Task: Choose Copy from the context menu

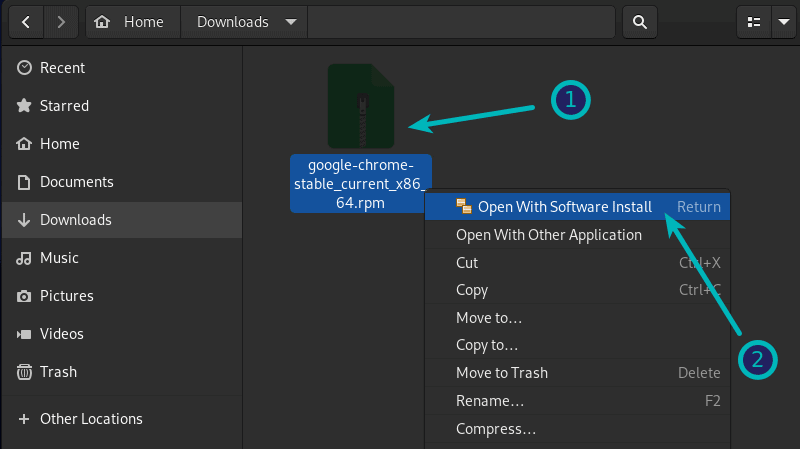Action: [472, 291]
